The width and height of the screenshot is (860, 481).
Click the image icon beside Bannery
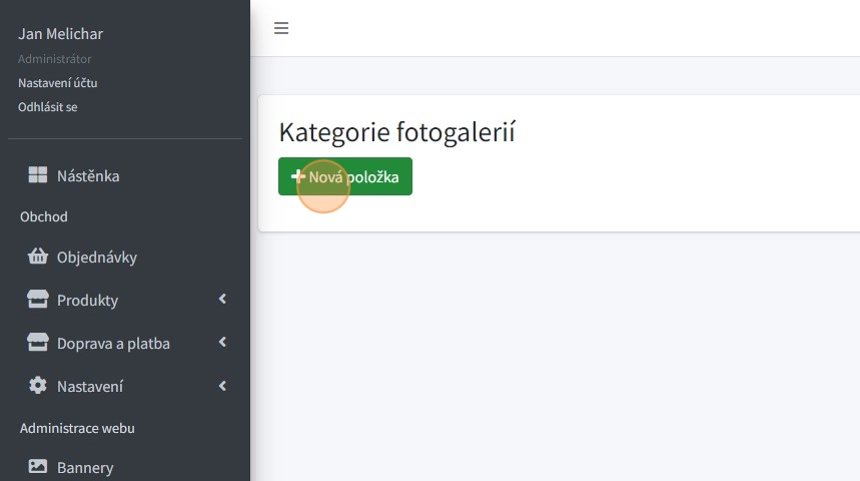(x=38, y=466)
